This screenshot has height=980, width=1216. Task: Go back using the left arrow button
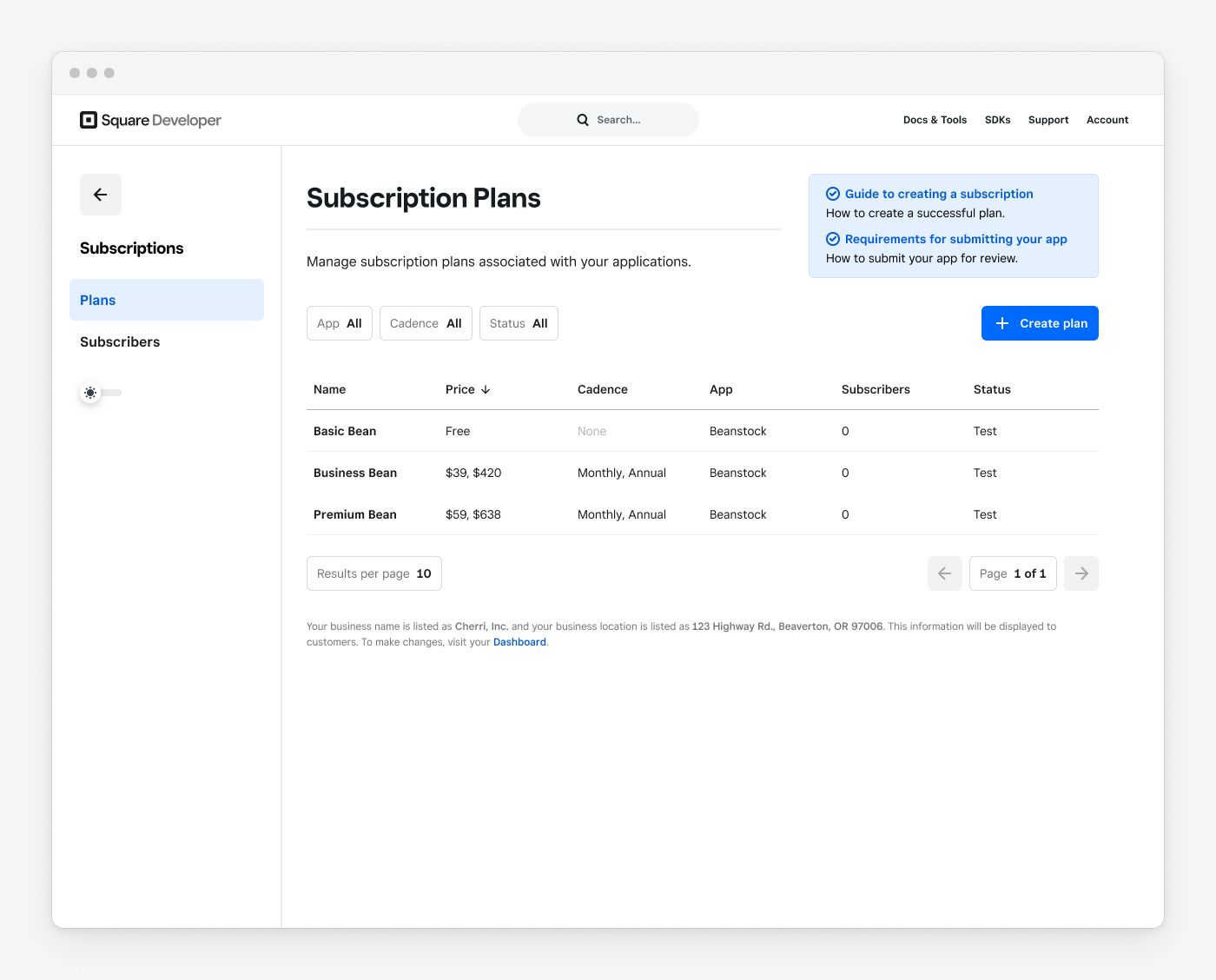[101, 195]
